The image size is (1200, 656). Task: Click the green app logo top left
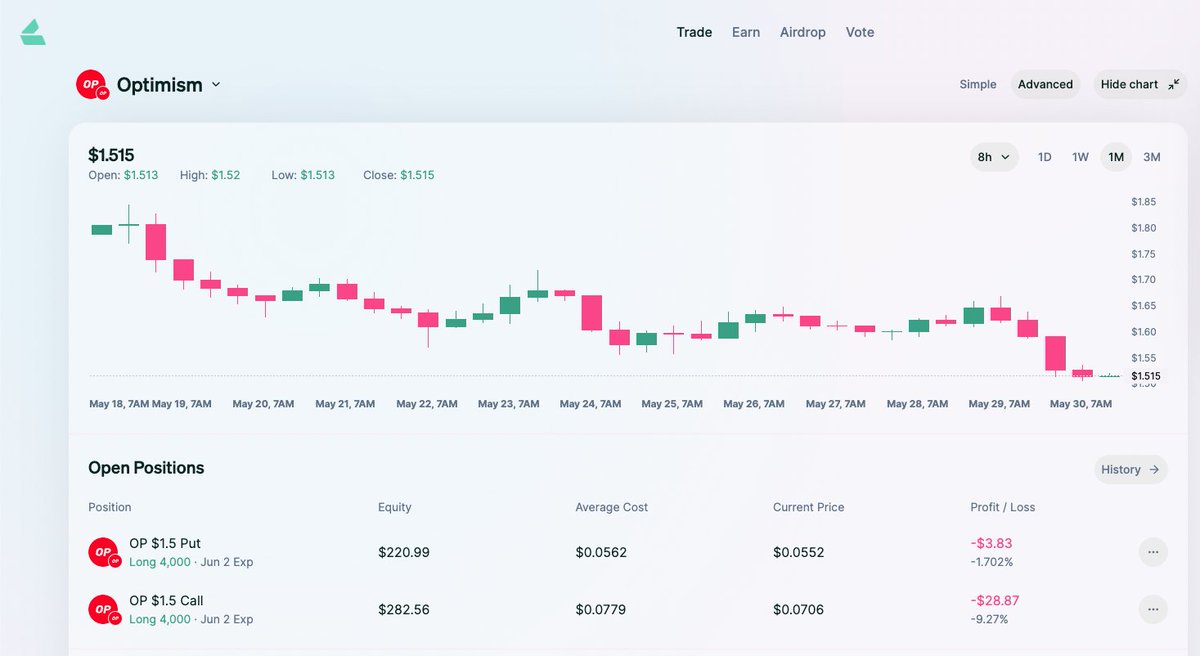pyautogui.click(x=31, y=31)
